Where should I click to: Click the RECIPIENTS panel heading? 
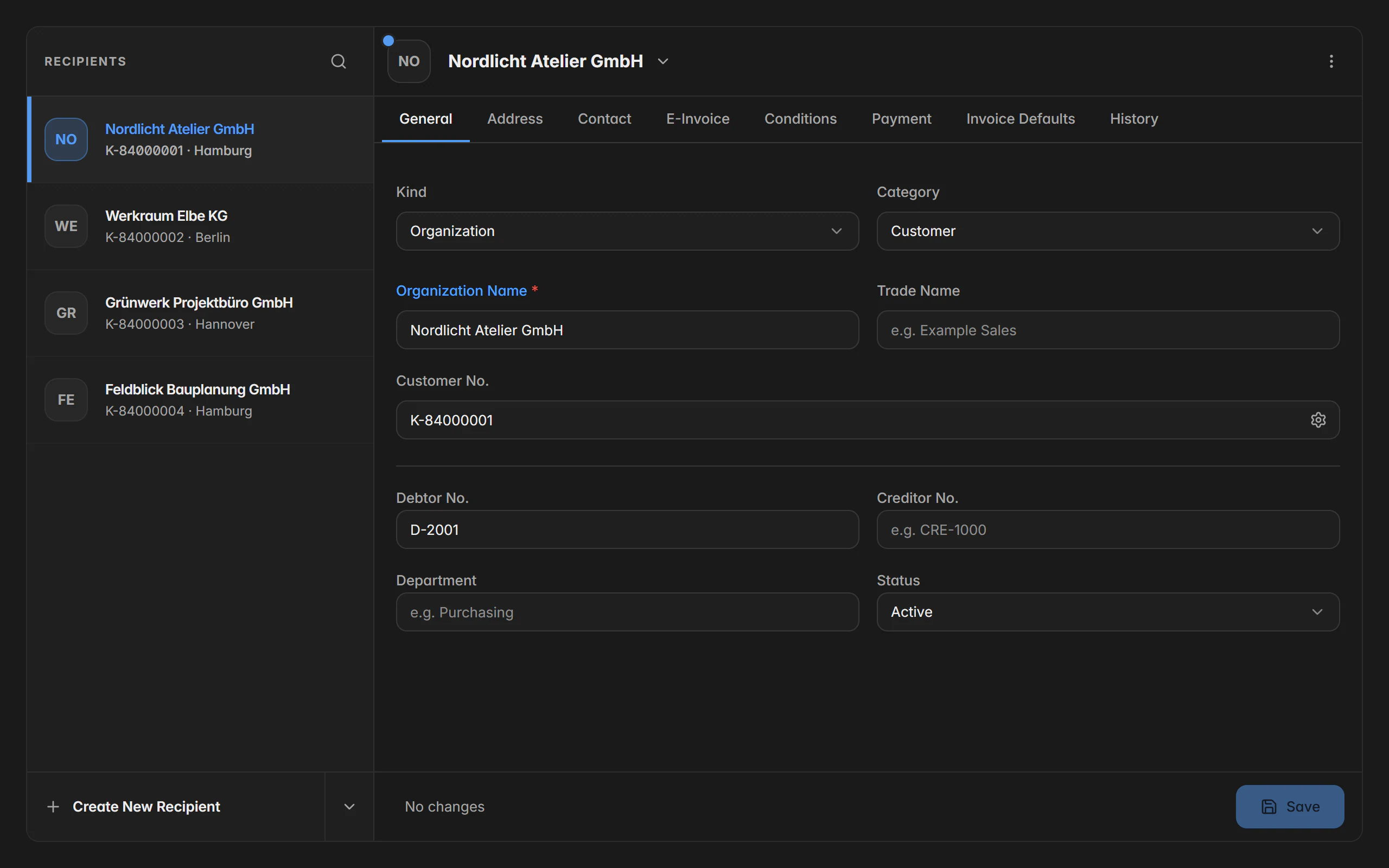86,61
